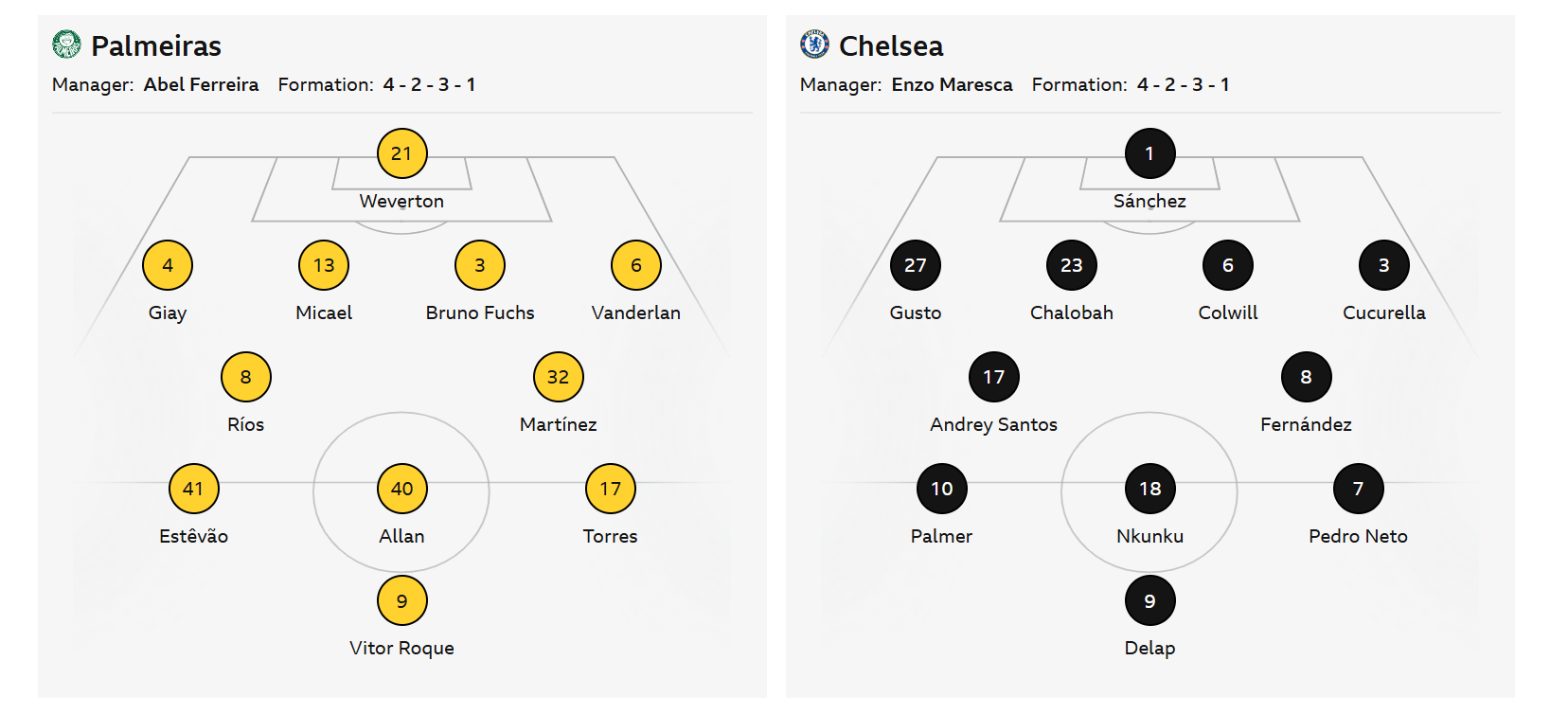This screenshot has width=1568, height=714.
Task: Click manager name Abel Ferreira
Action: (201, 84)
